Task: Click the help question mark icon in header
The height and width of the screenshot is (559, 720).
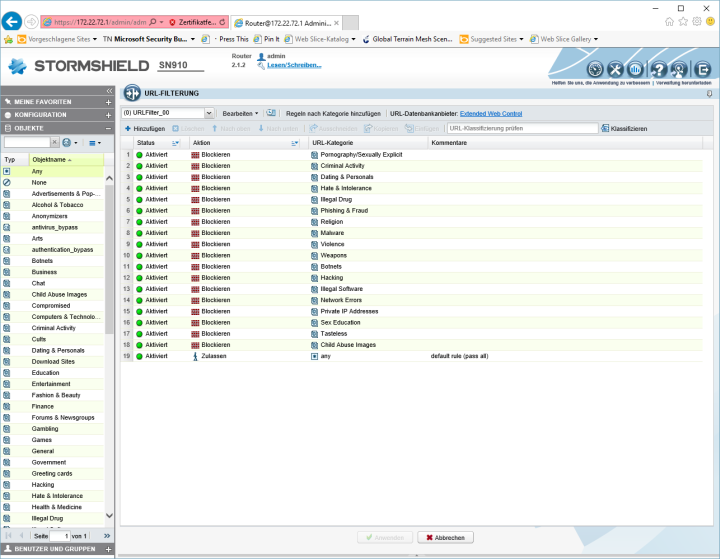Action: point(659,69)
